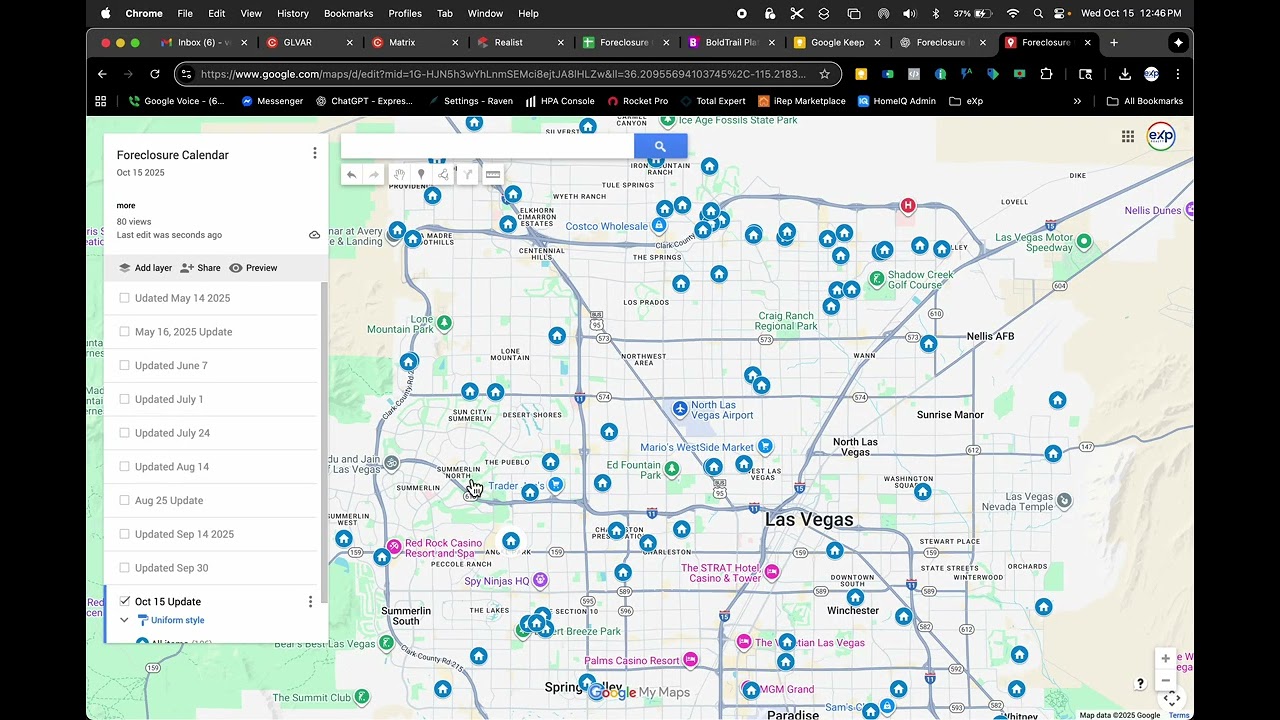Open the bookmarks apps grid icon

100,101
